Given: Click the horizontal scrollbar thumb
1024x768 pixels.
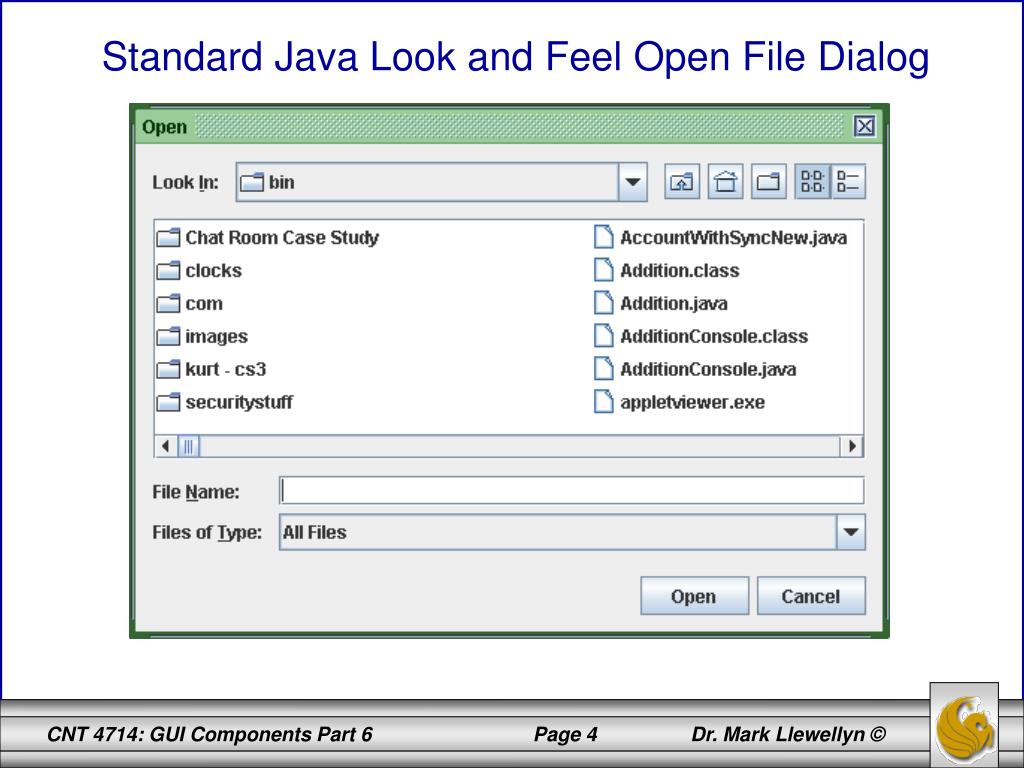Looking at the screenshot, I should point(188,446).
